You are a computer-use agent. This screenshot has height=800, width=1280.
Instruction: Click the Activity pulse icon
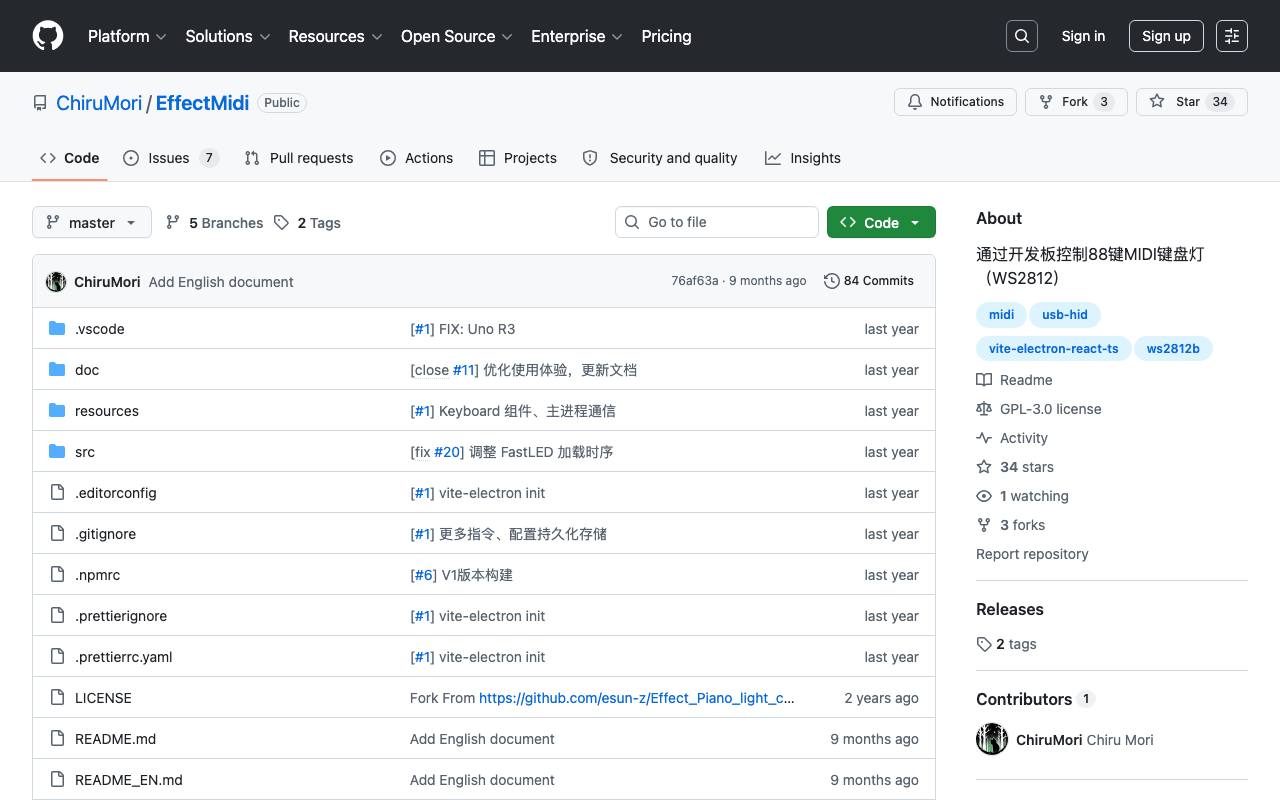(x=984, y=438)
